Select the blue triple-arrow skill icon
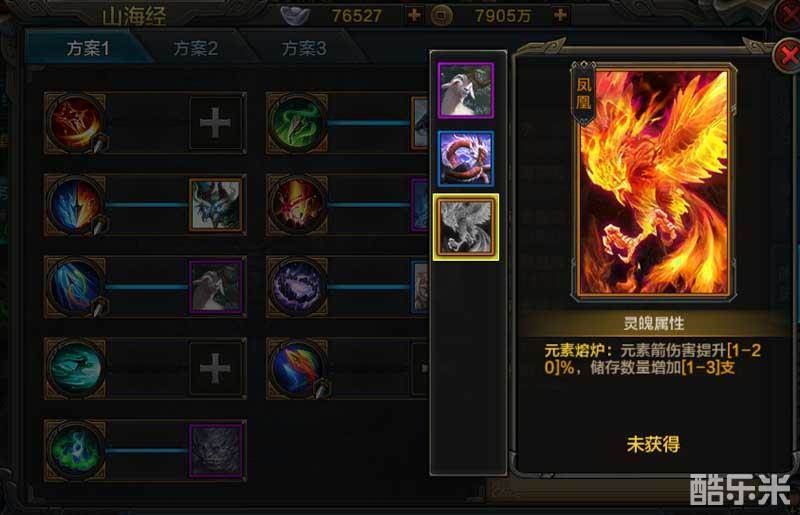The image size is (800, 515). (x=75, y=287)
